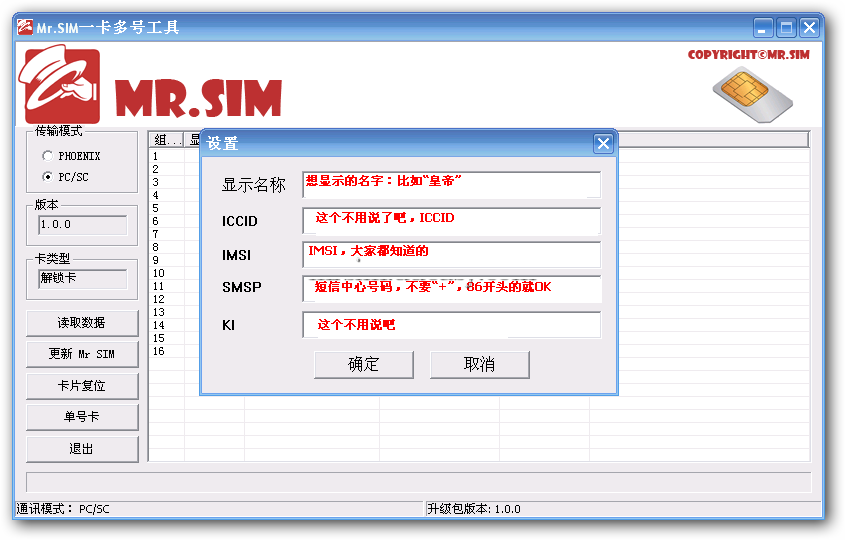Select row 1 in the group list

(155, 156)
